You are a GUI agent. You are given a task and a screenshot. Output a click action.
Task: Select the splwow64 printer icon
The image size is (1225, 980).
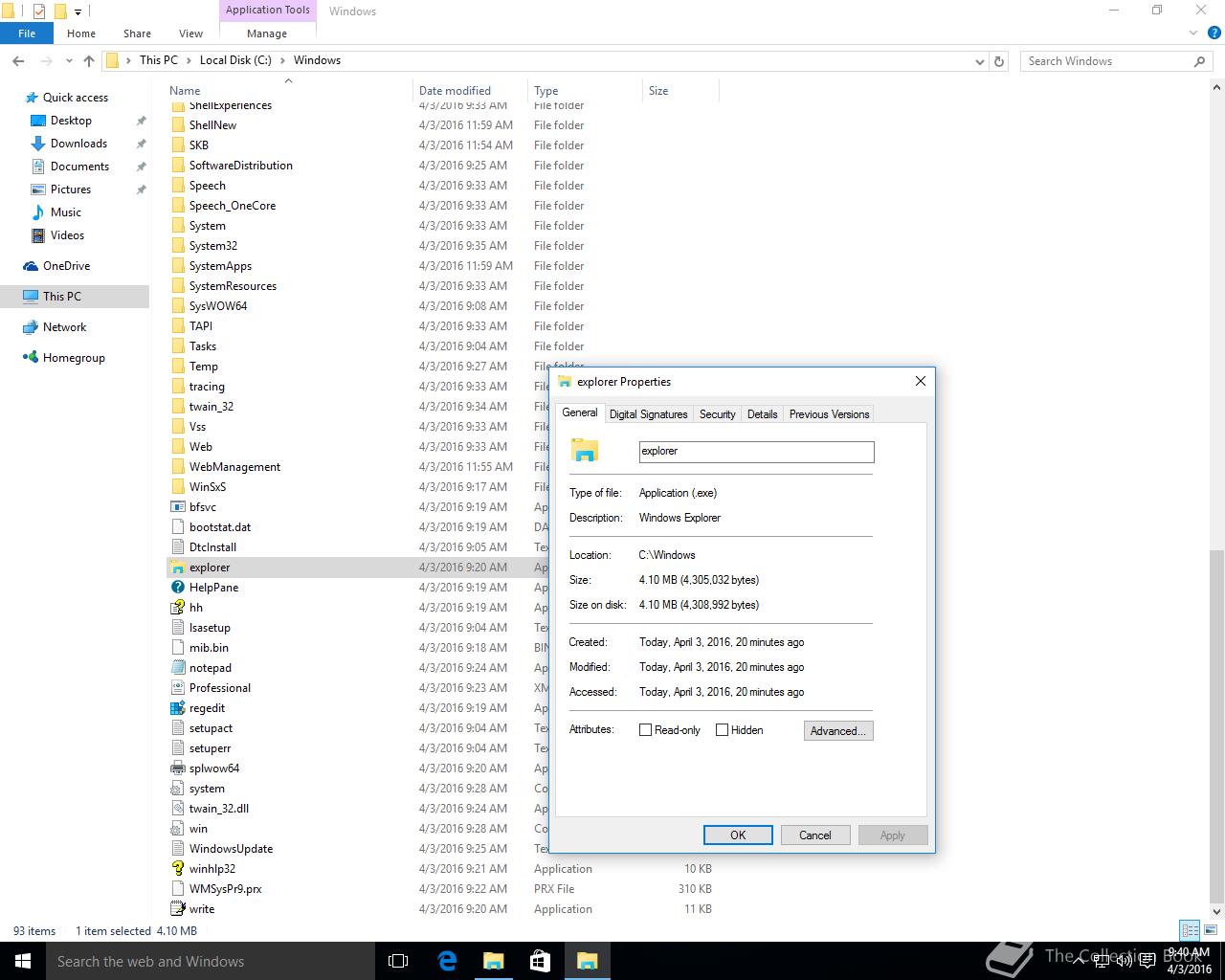[177, 768]
